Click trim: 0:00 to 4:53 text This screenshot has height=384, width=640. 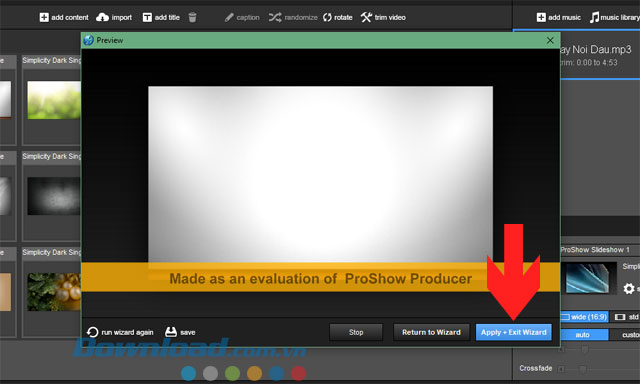click(589, 62)
